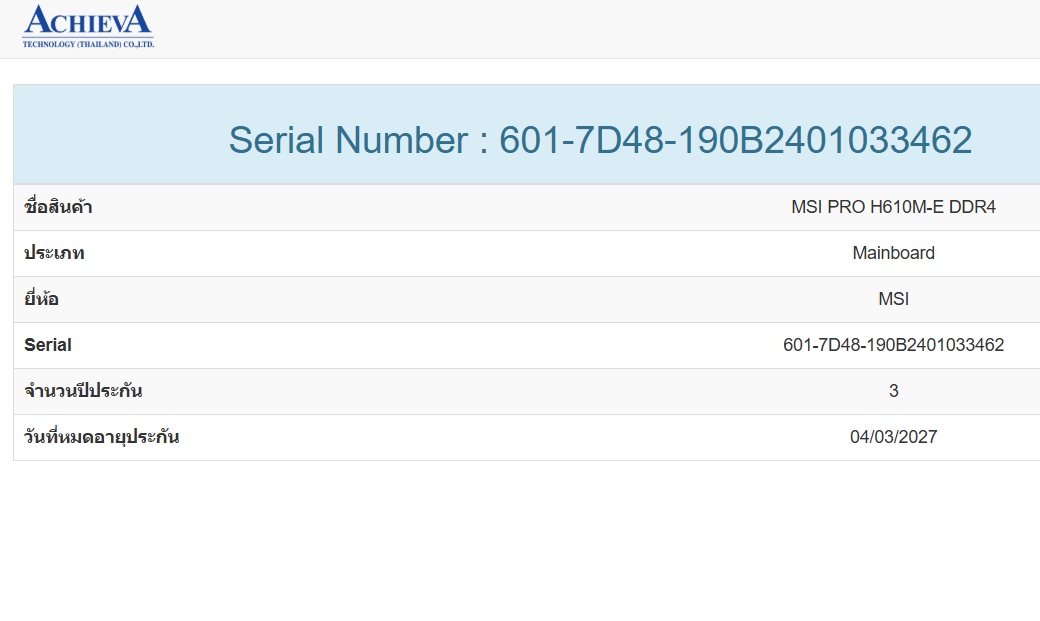Click the ประเภท row label
1040x621 pixels.
[x=54, y=253]
